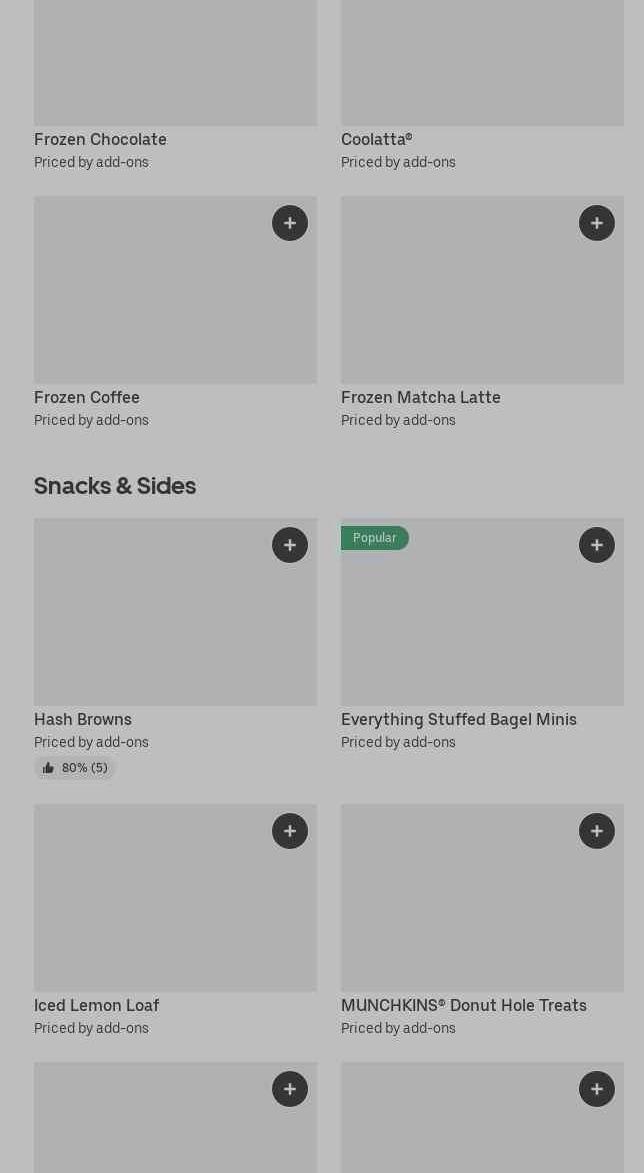Click the Snacks & Sides section heading
Screen dimensions: 644x1173
[x=115, y=486]
